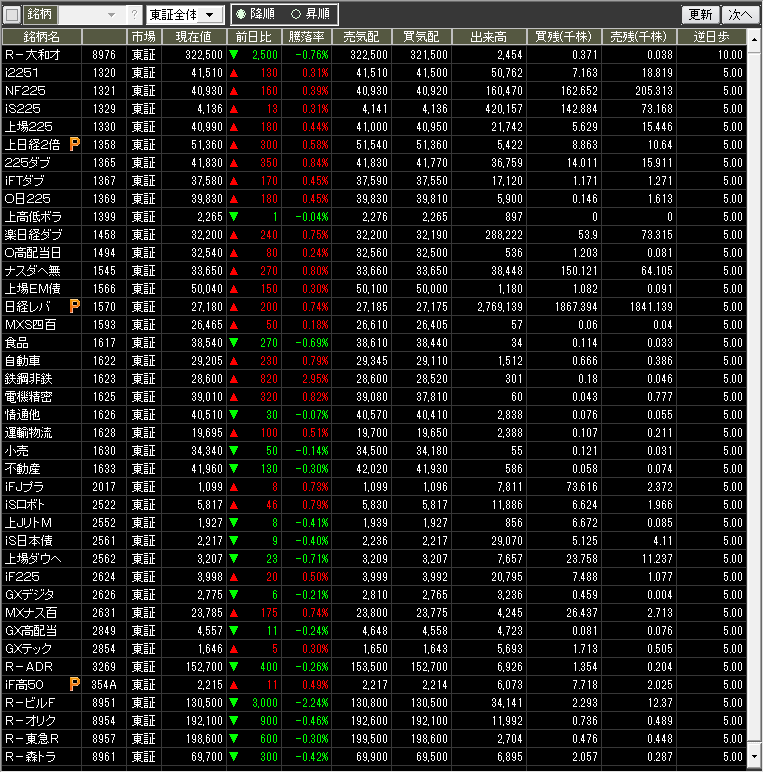Click the red up arrow in iFJプラ row
The image size is (764, 773).
click(234, 487)
